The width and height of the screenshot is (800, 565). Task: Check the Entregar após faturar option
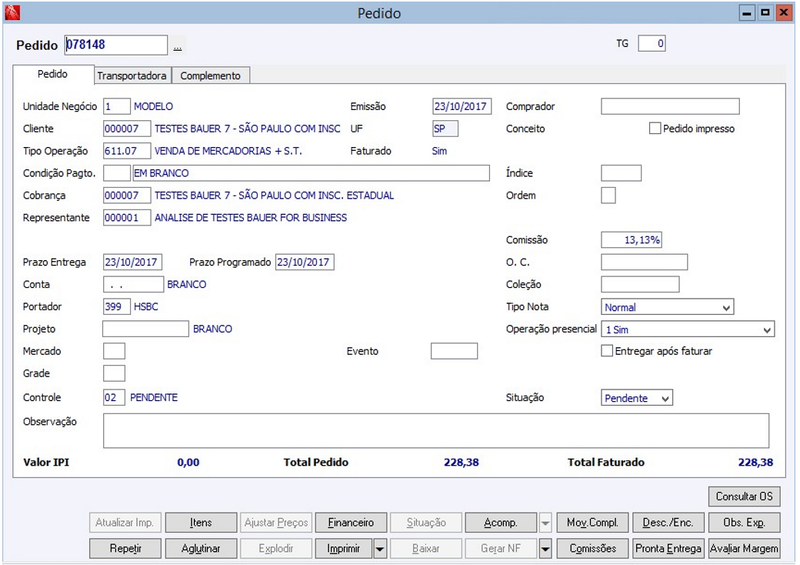pos(607,351)
